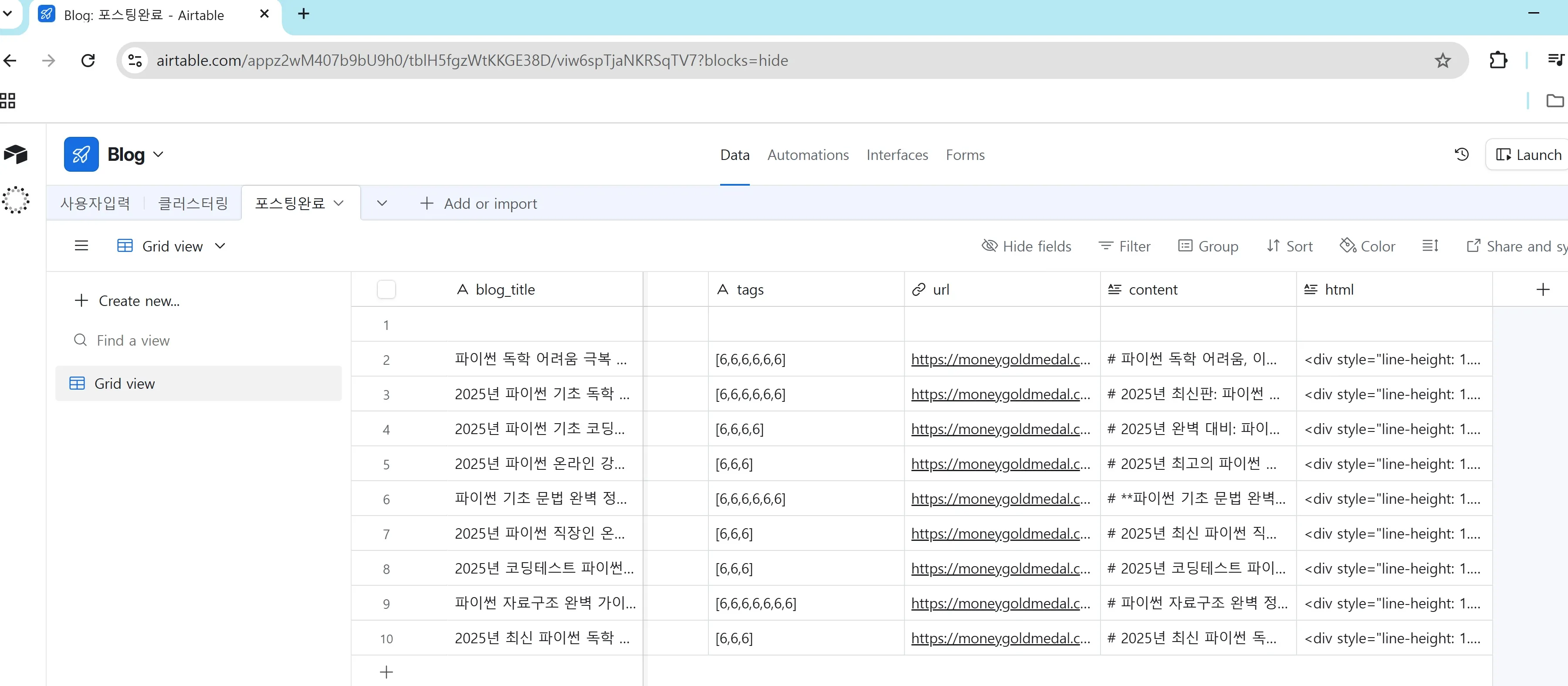Open browser extensions puzzle icon
The height and width of the screenshot is (686, 1568).
pos(1497,60)
